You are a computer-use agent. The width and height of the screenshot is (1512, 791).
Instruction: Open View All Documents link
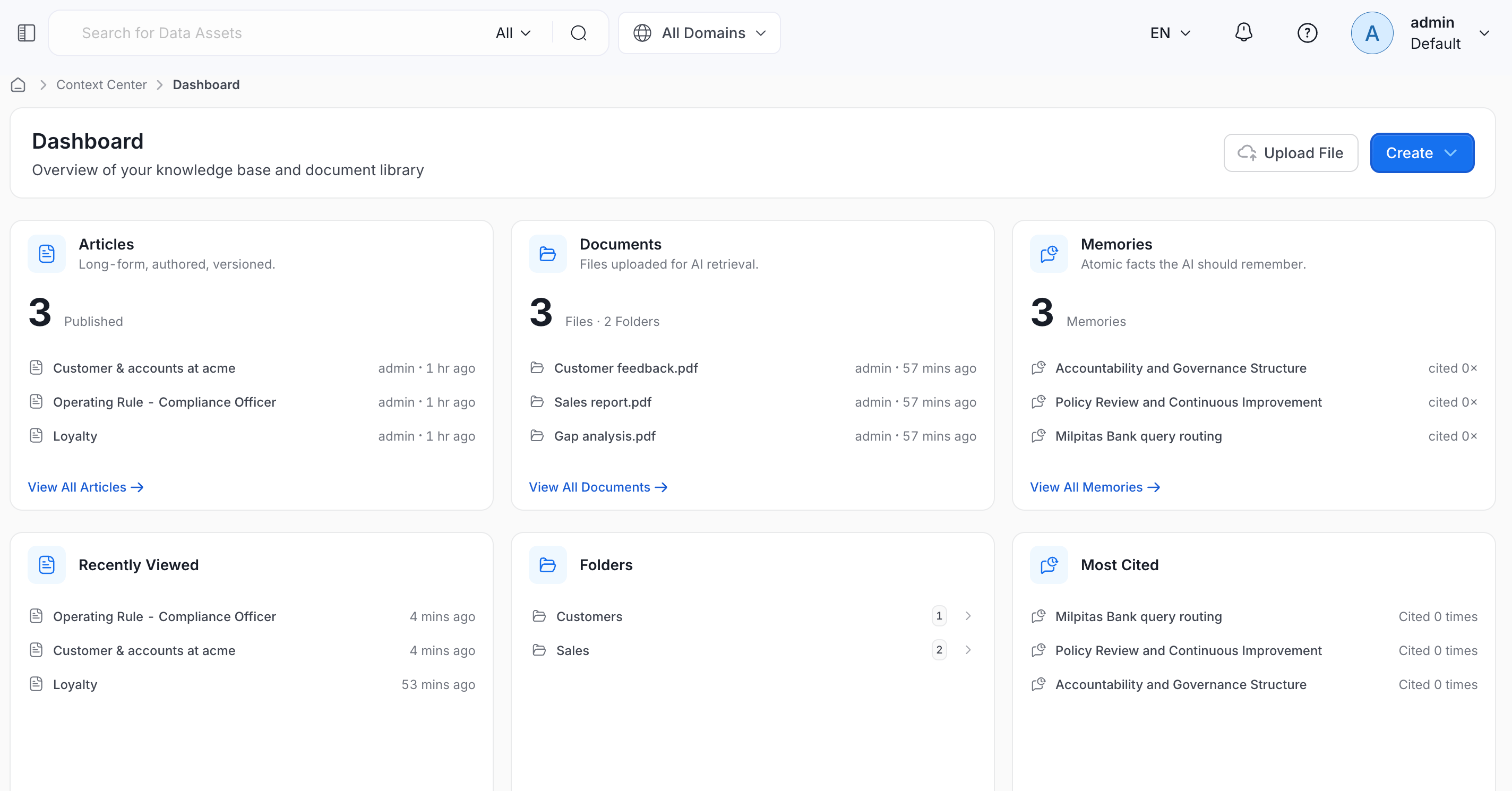pyautogui.click(x=598, y=487)
